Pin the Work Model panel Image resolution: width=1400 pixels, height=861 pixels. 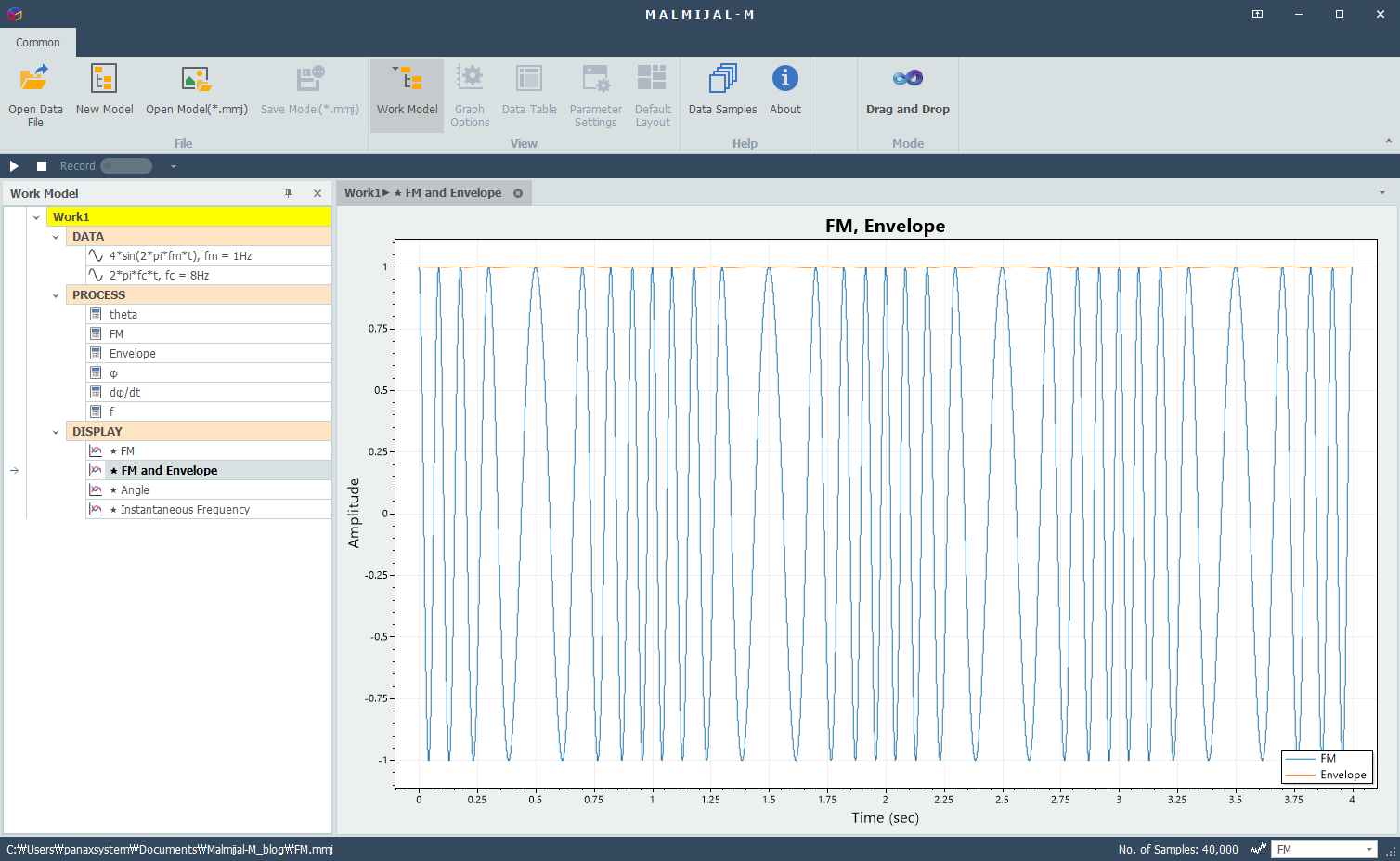tap(289, 193)
